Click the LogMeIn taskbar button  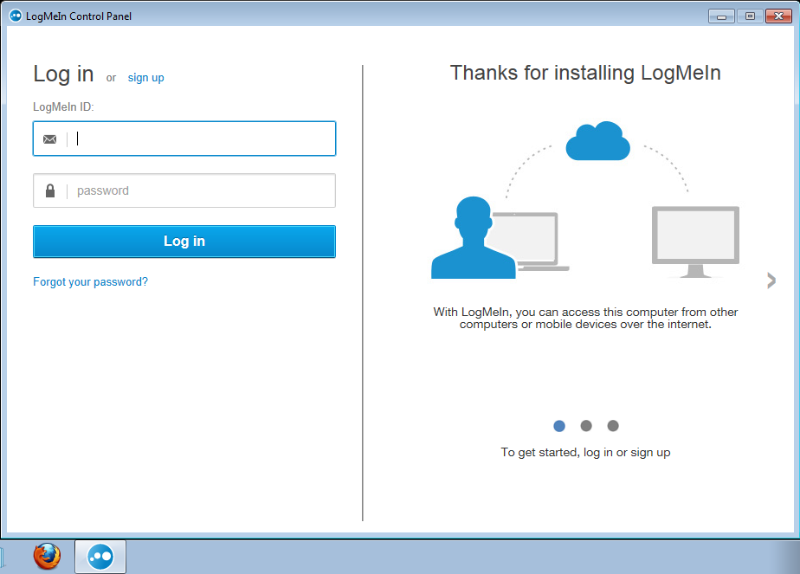[x=100, y=556]
